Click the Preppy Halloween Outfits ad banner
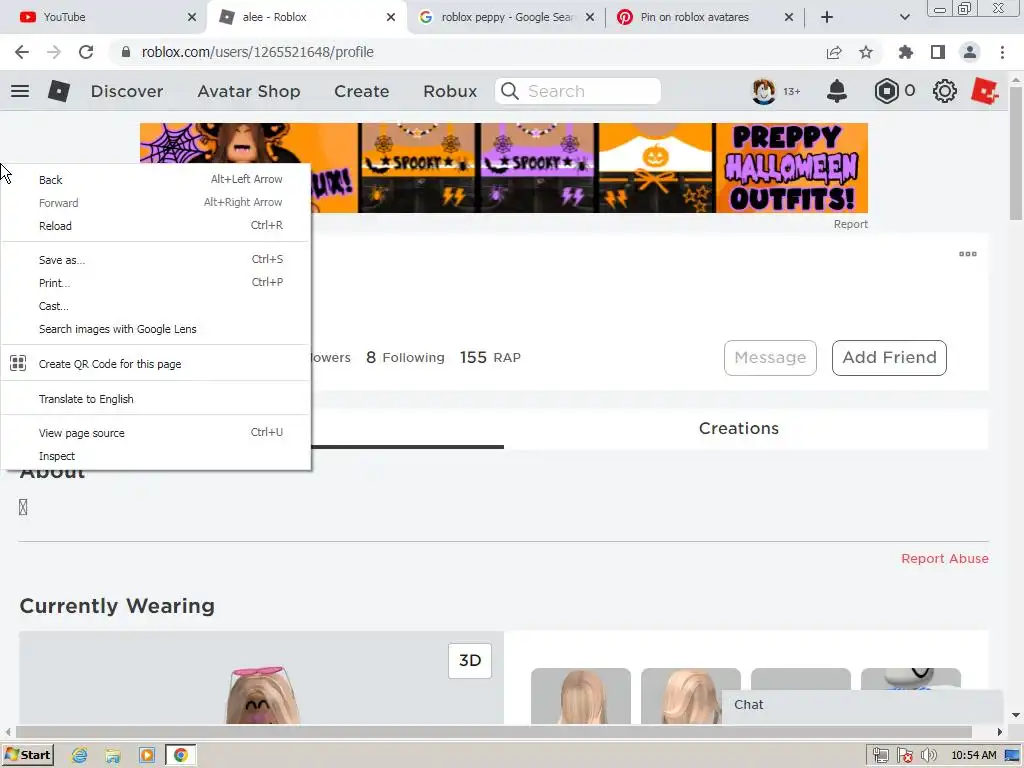 [504, 168]
